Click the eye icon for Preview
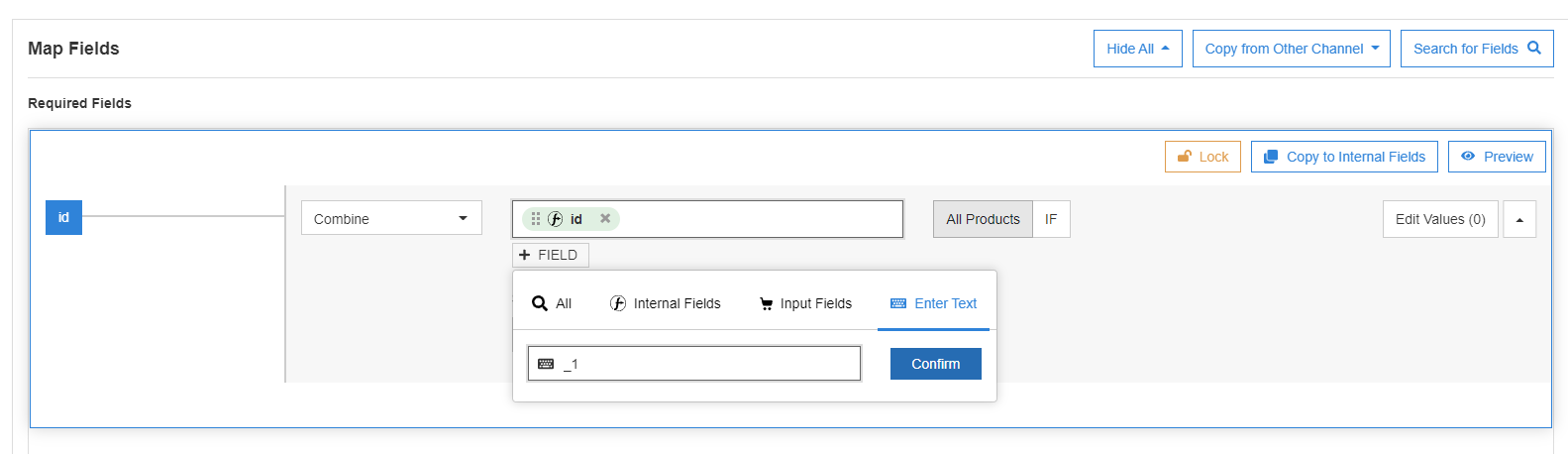Screen dimensions: 1568x454 coord(1468,157)
